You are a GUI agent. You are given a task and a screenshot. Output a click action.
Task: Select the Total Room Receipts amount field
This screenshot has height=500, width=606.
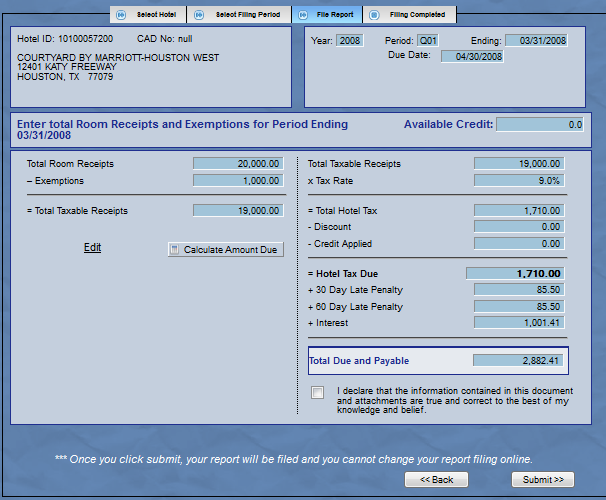[237, 164]
